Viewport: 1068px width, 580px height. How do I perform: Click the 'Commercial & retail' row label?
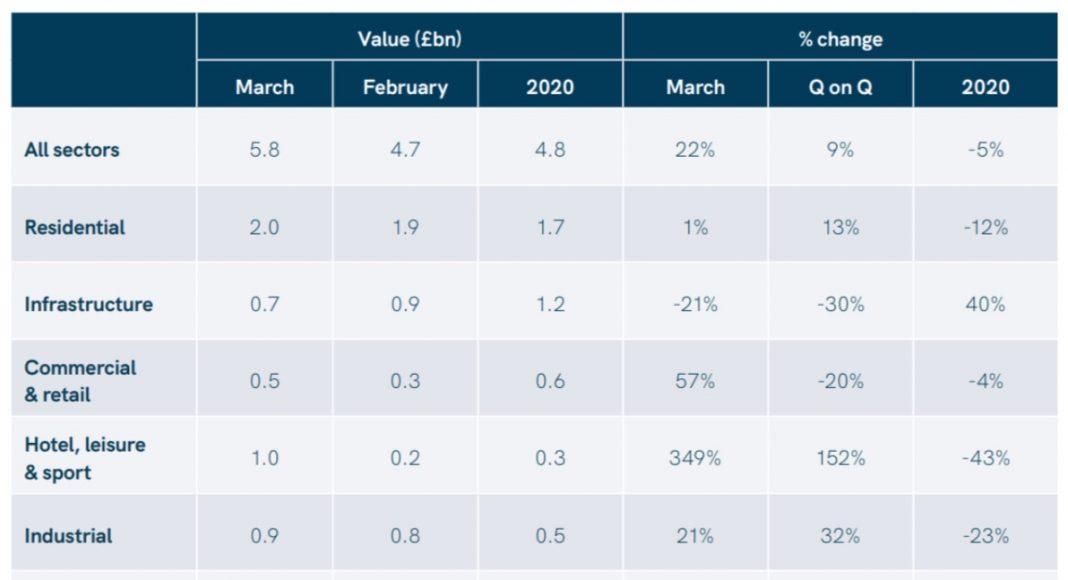[80, 381]
